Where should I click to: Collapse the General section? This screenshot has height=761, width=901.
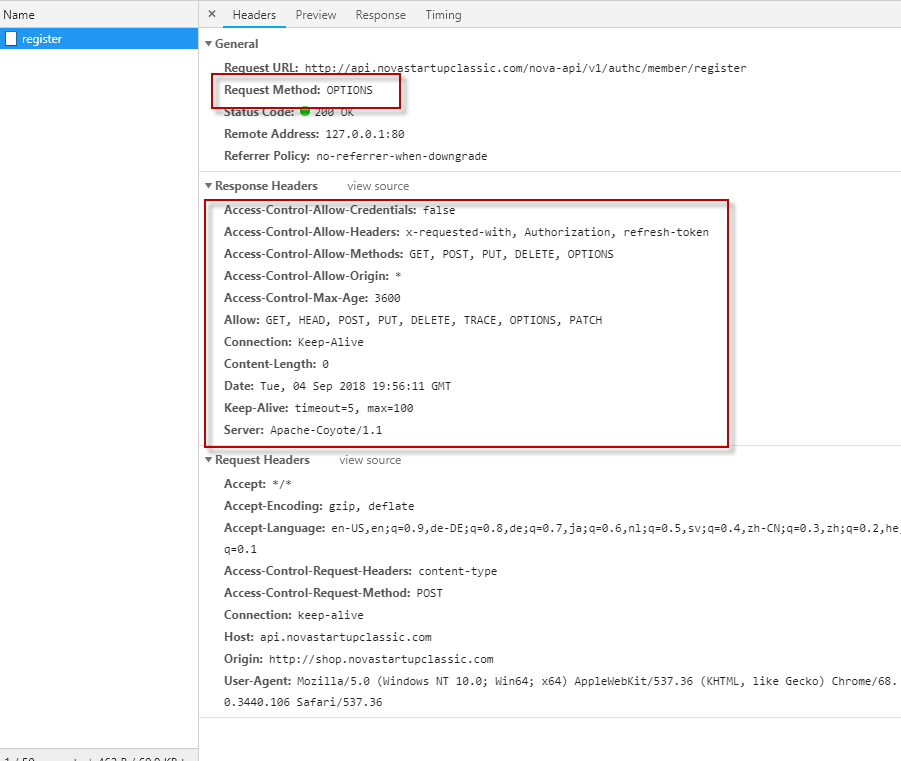coord(209,44)
